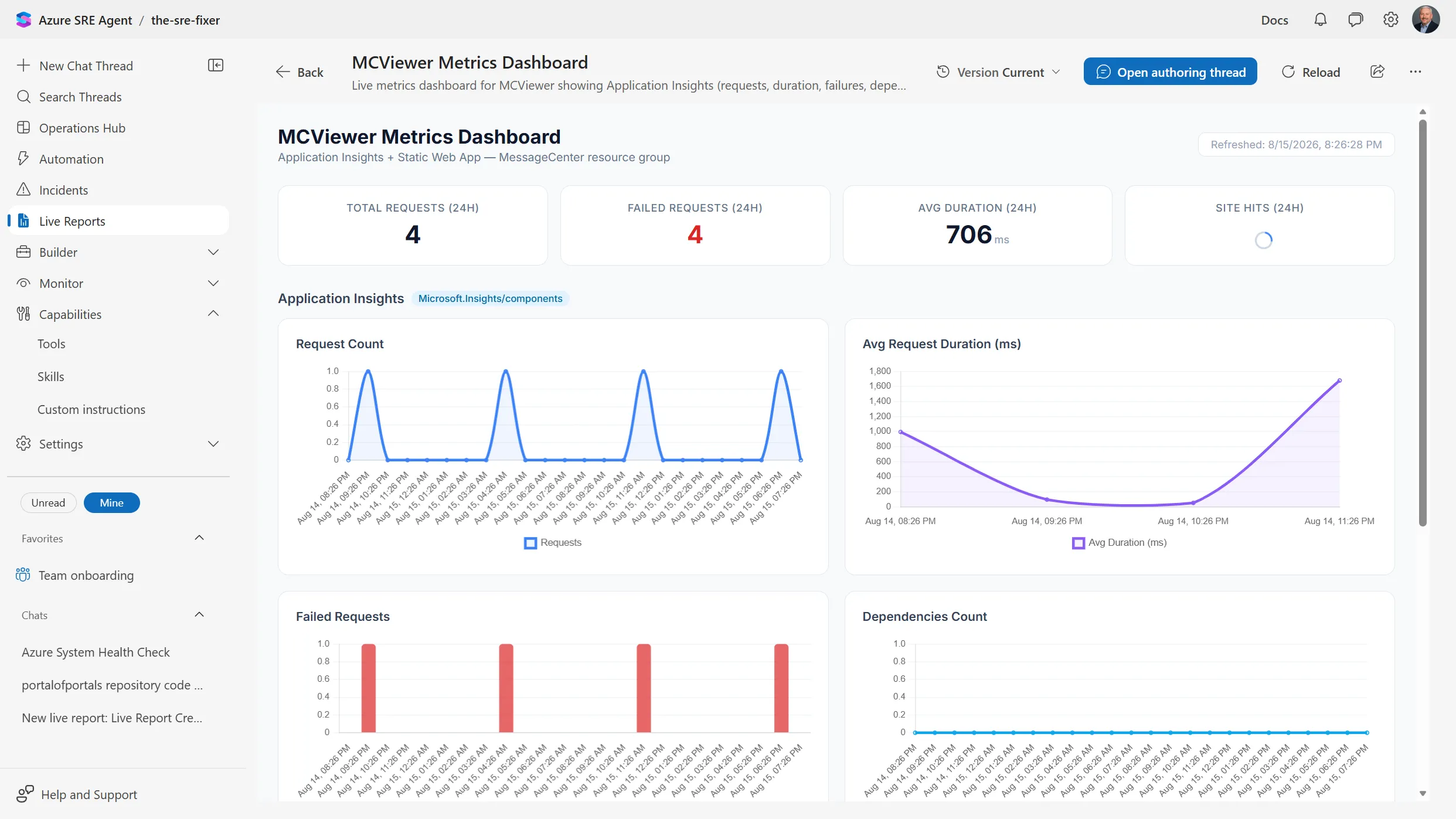
Task: Open Skills under Capabilities
Action: coord(51,376)
